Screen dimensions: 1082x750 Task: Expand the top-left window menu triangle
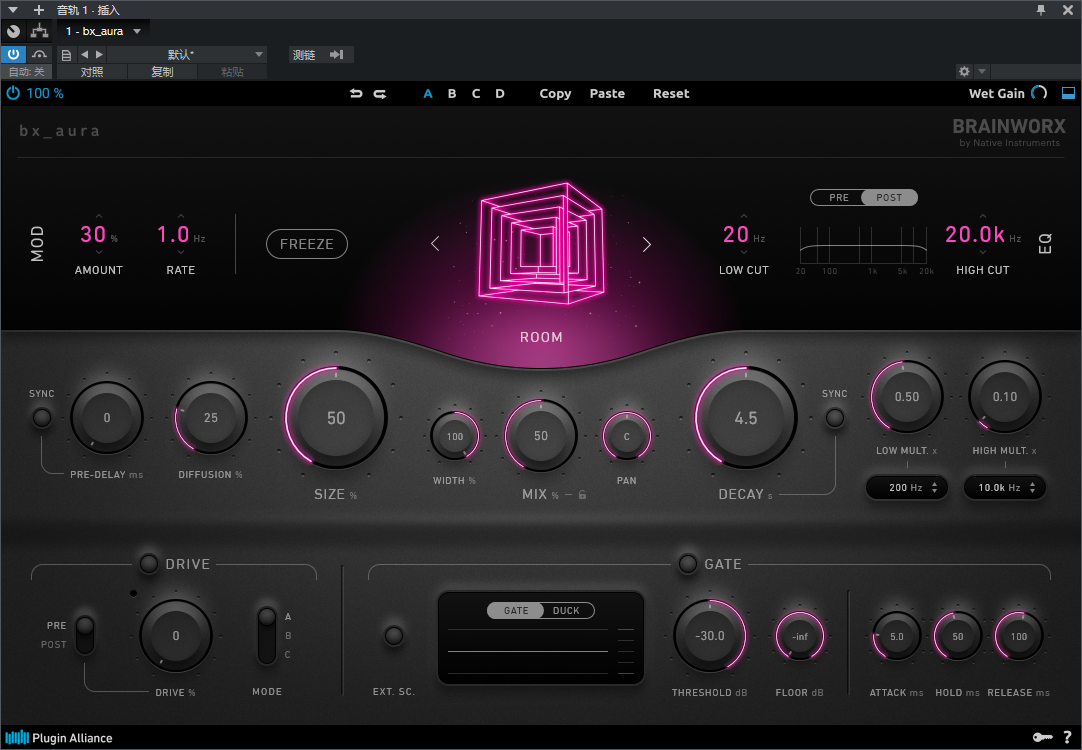(12, 10)
